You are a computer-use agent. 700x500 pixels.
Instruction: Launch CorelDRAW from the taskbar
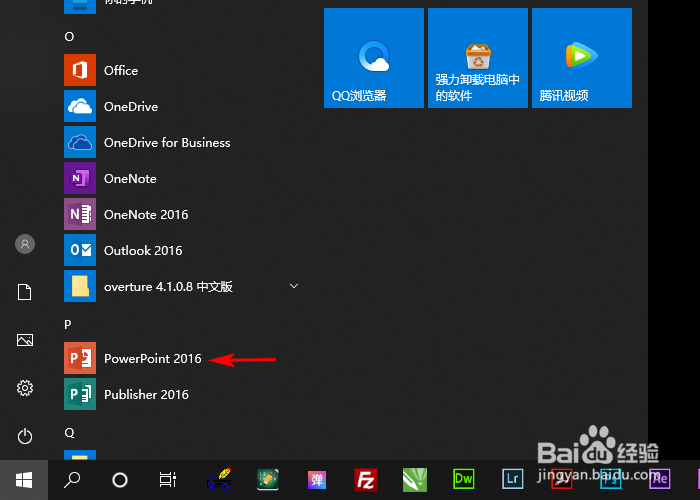point(415,480)
